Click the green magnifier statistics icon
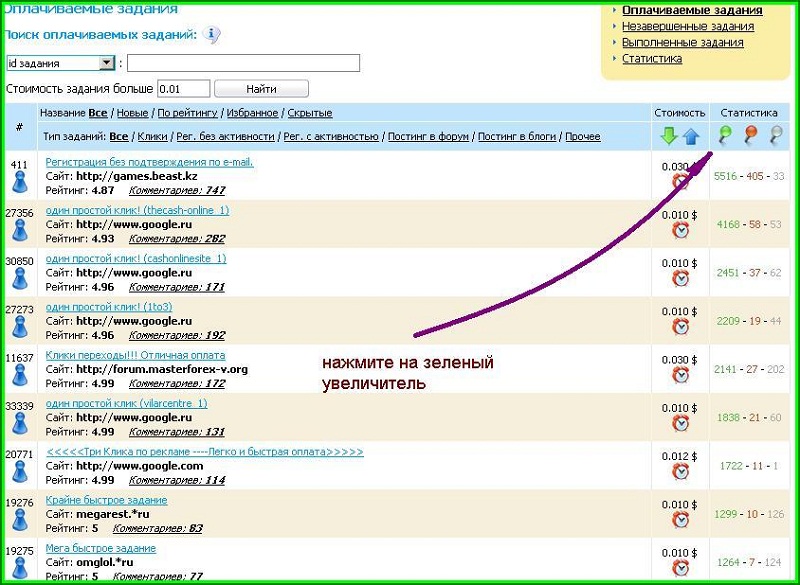 [724, 135]
